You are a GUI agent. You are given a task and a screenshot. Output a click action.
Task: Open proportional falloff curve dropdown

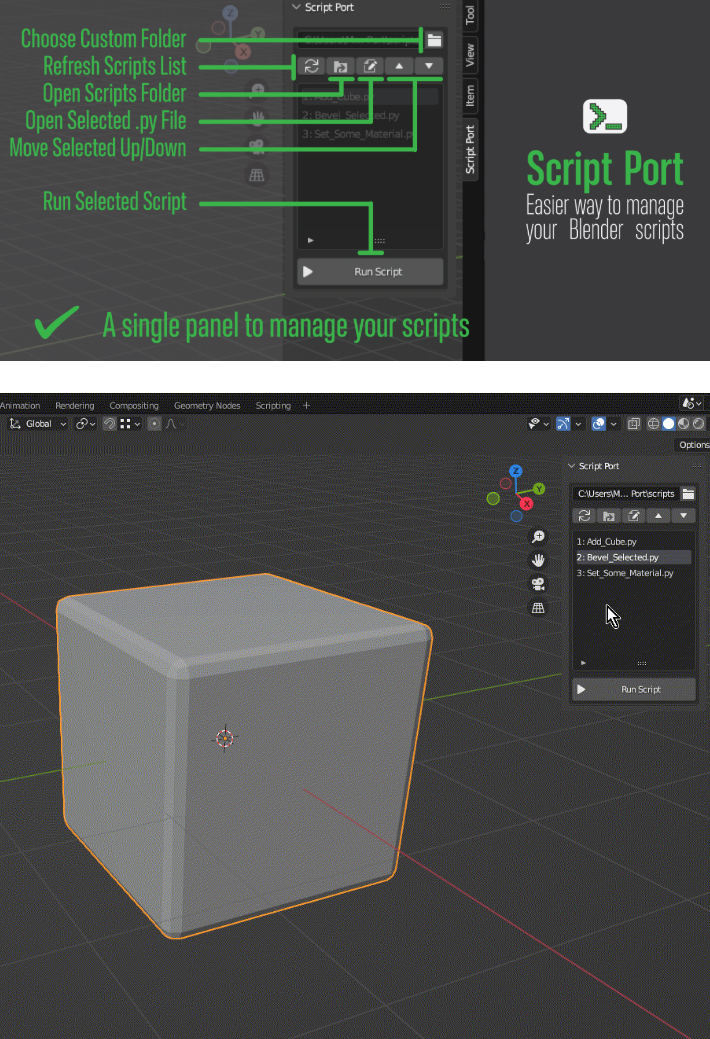[x=174, y=423]
